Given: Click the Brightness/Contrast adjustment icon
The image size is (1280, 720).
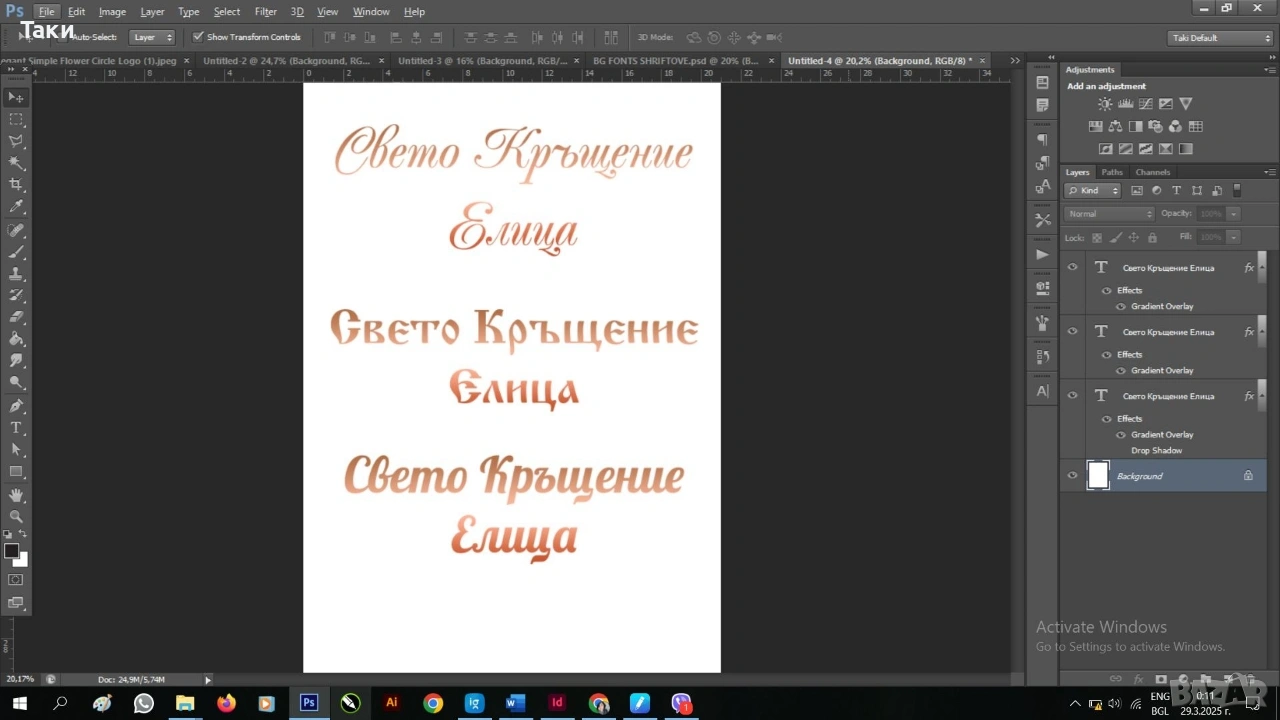Looking at the screenshot, I should pyautogui.click(x=1105, y=104).
